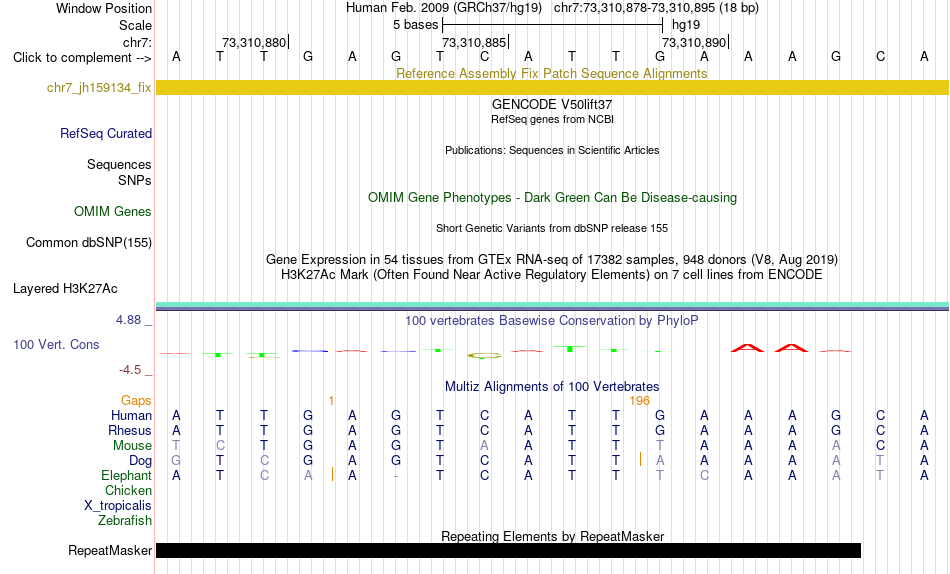Screen dimensions: 950x574
Task: Open the RefSeq Curated track label
Action: tap(106, 133)
